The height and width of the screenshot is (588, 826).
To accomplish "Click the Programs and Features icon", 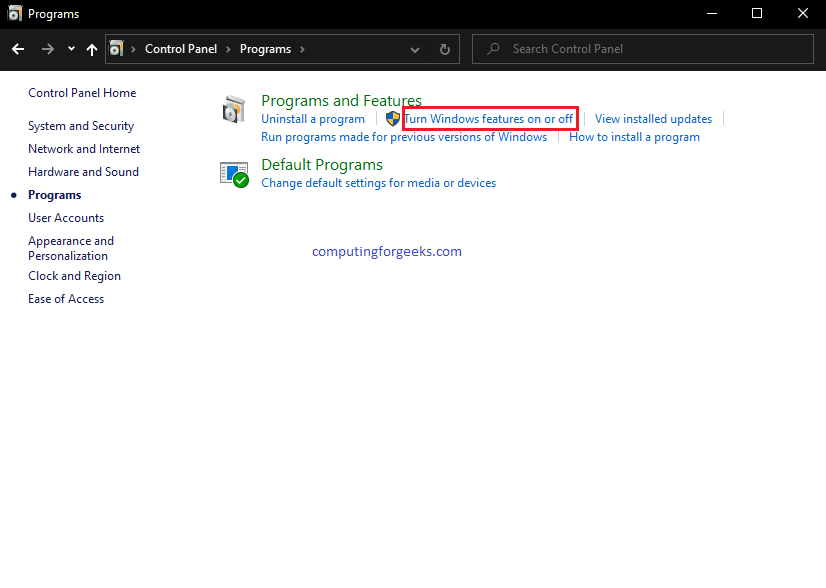I will pos(234,109).
